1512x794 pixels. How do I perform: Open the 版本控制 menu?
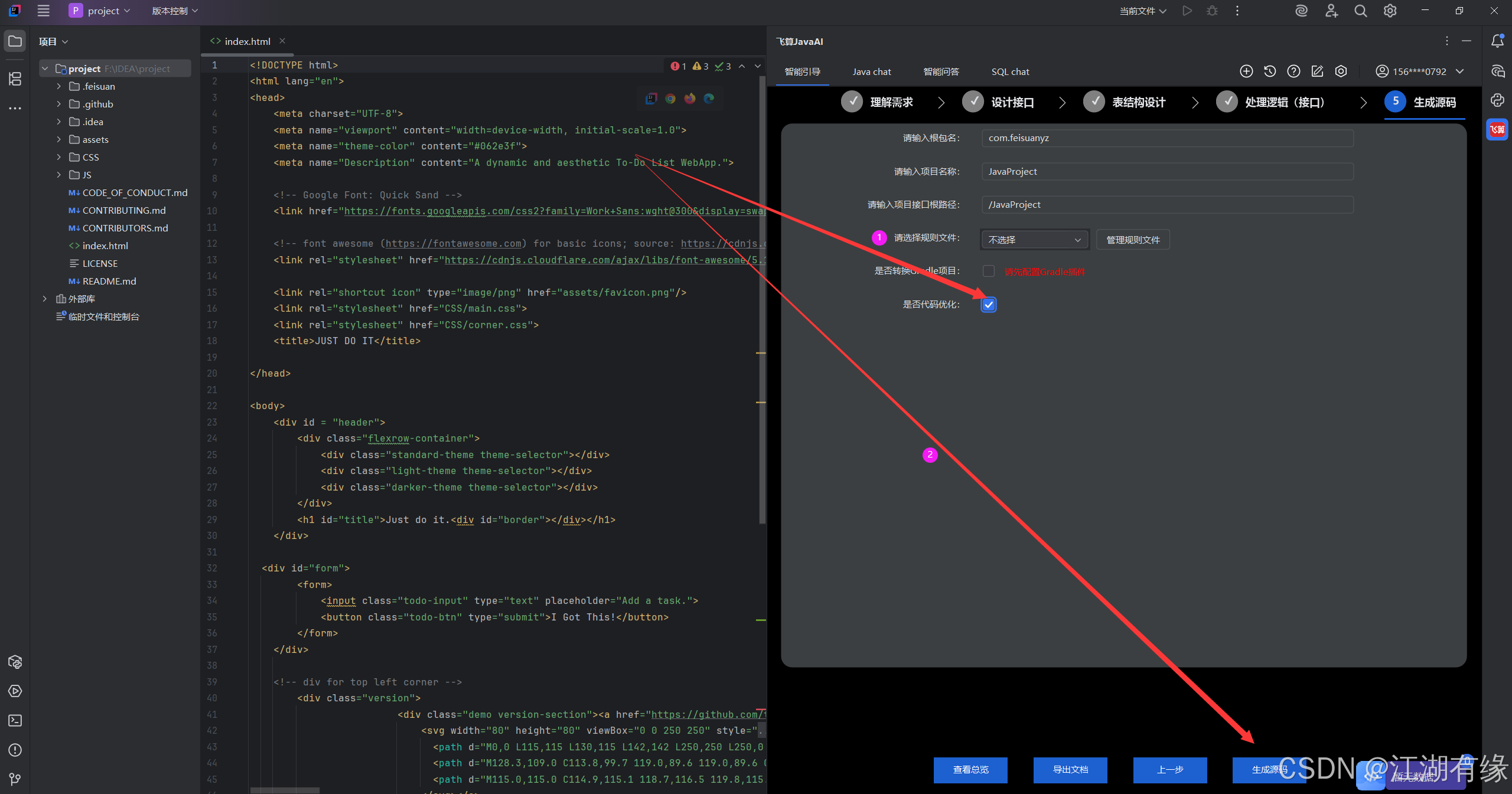click(x=175, y=11)
